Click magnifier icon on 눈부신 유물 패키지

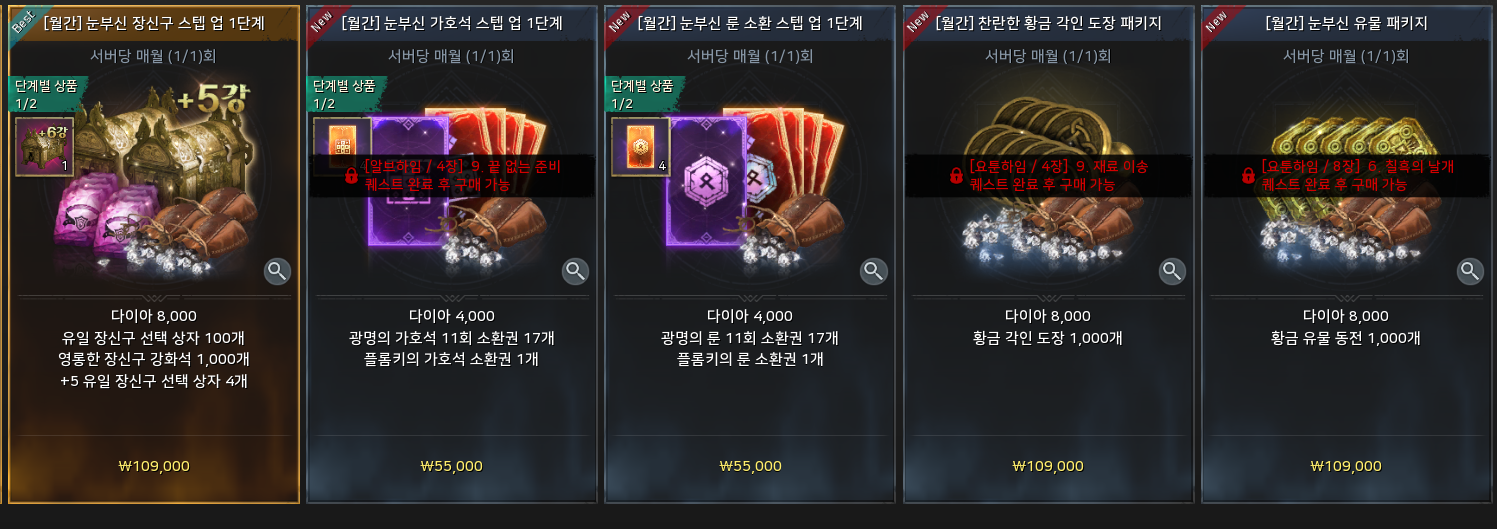pyautogui.click(x=1470, y=270)
